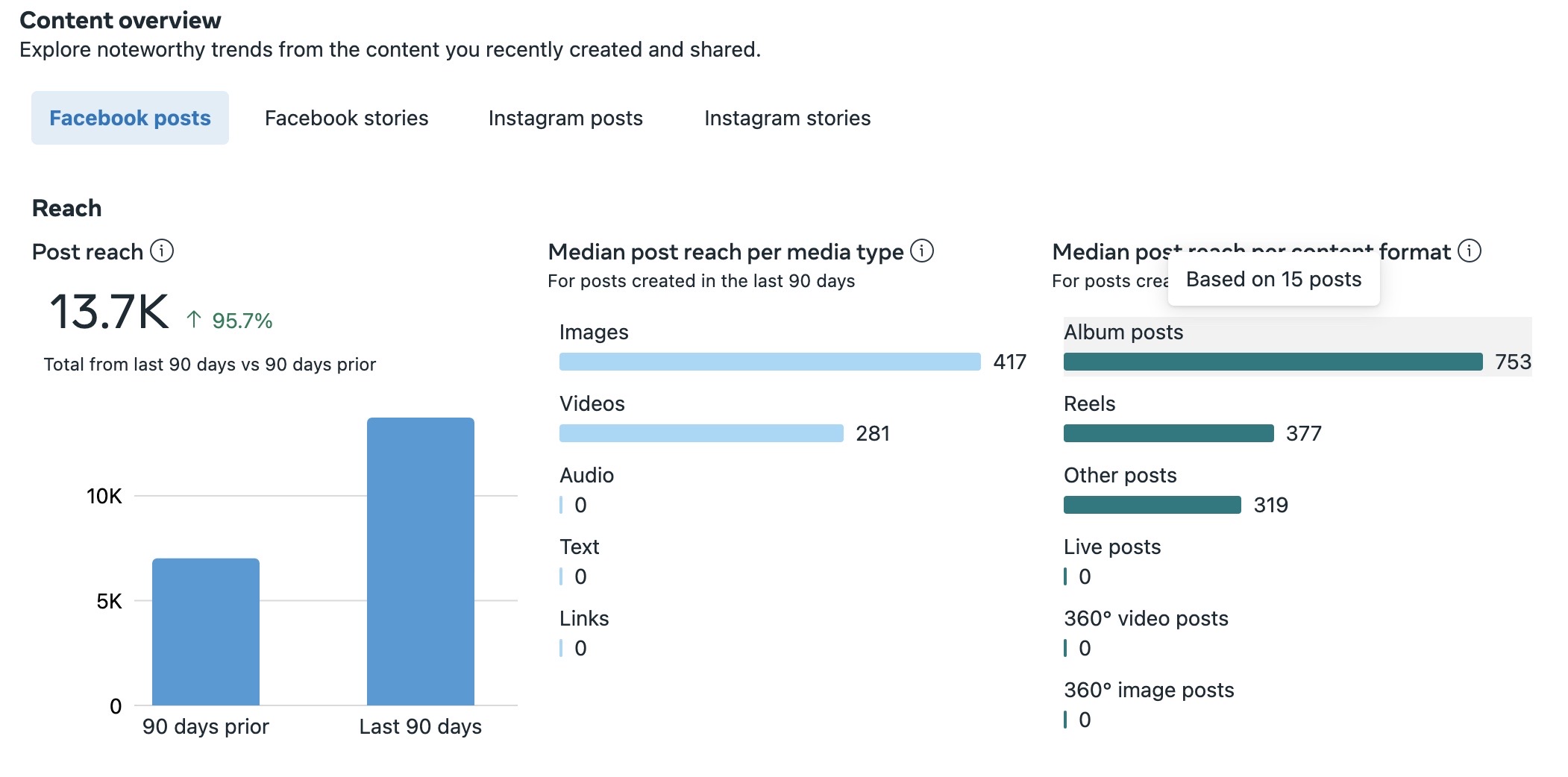Click the Last 90 days bar
The width and height of the screenshot is (1568, 777).
tap(420, 561)
